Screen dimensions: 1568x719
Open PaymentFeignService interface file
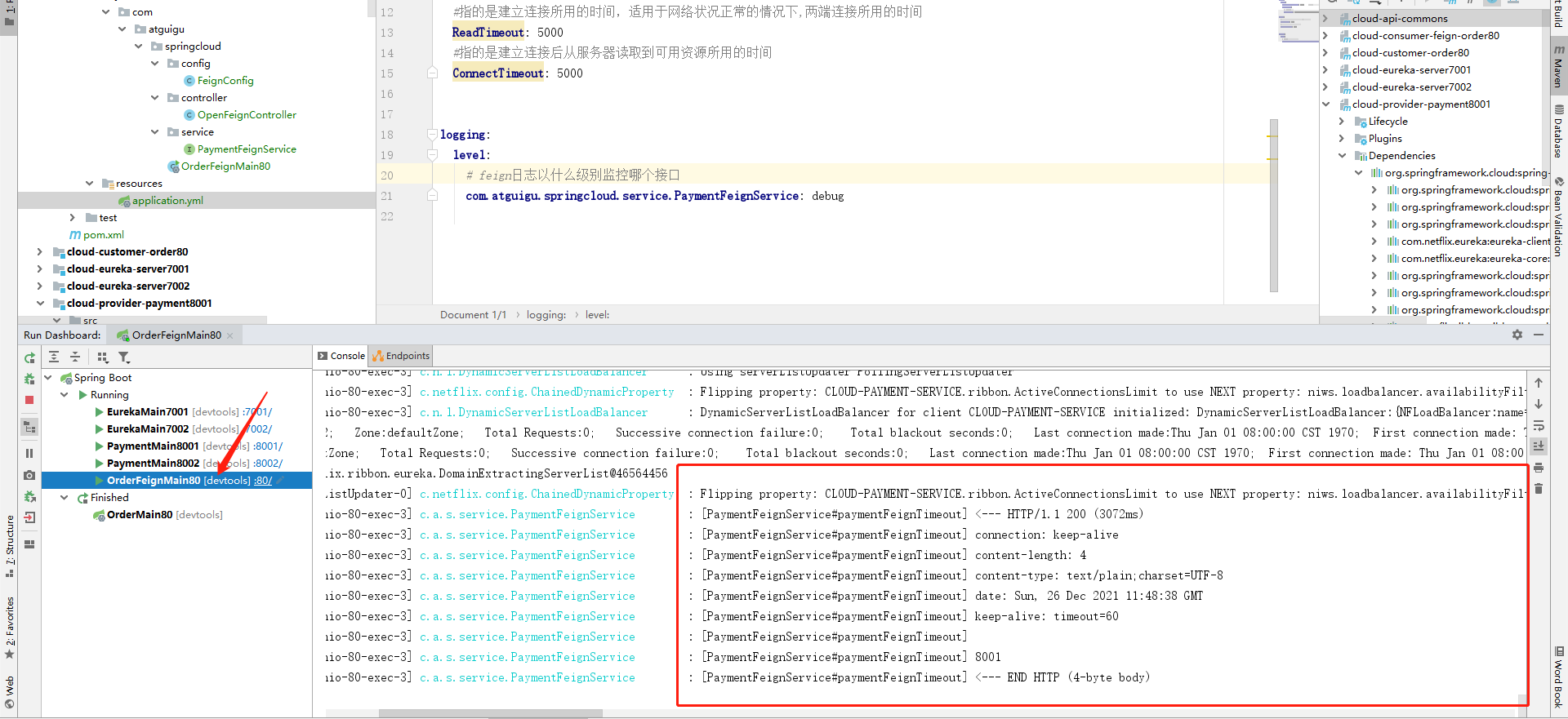[x=247, y=149]
